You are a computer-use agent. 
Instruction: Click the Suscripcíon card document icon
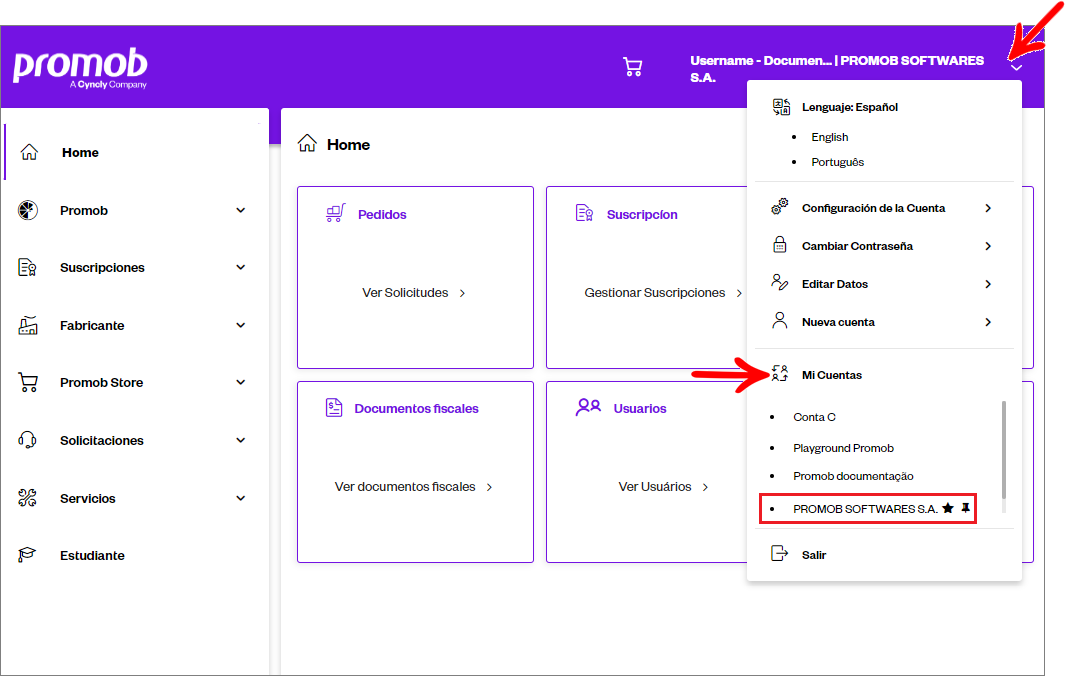(584, 214)
